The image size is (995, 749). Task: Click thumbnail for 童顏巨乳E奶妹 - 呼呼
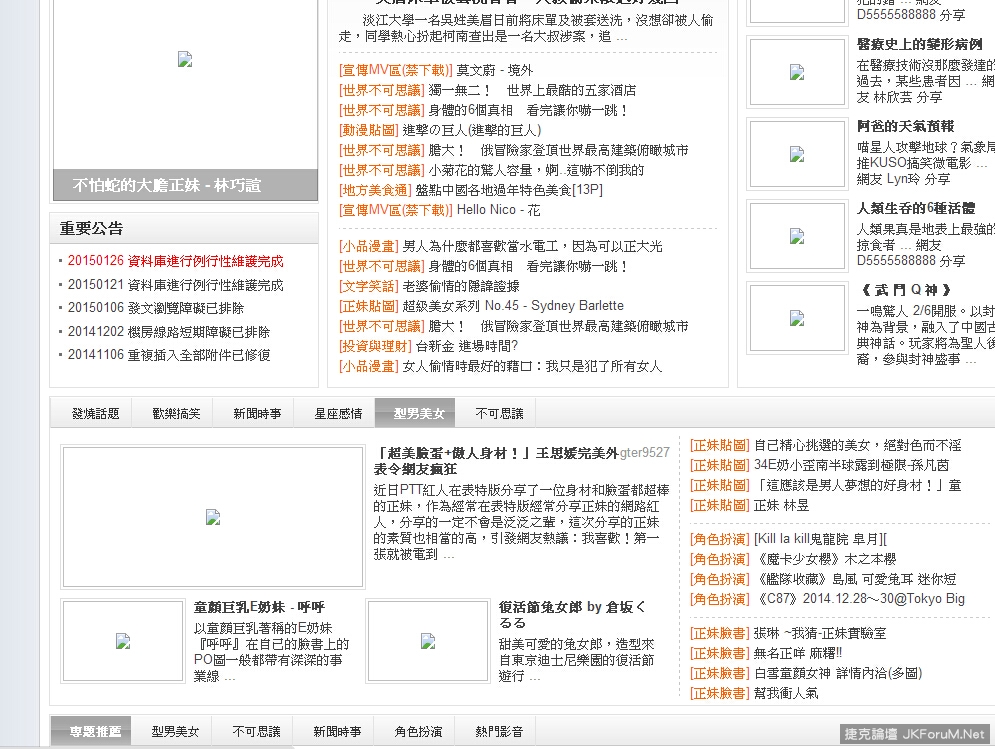click(123, 641)
